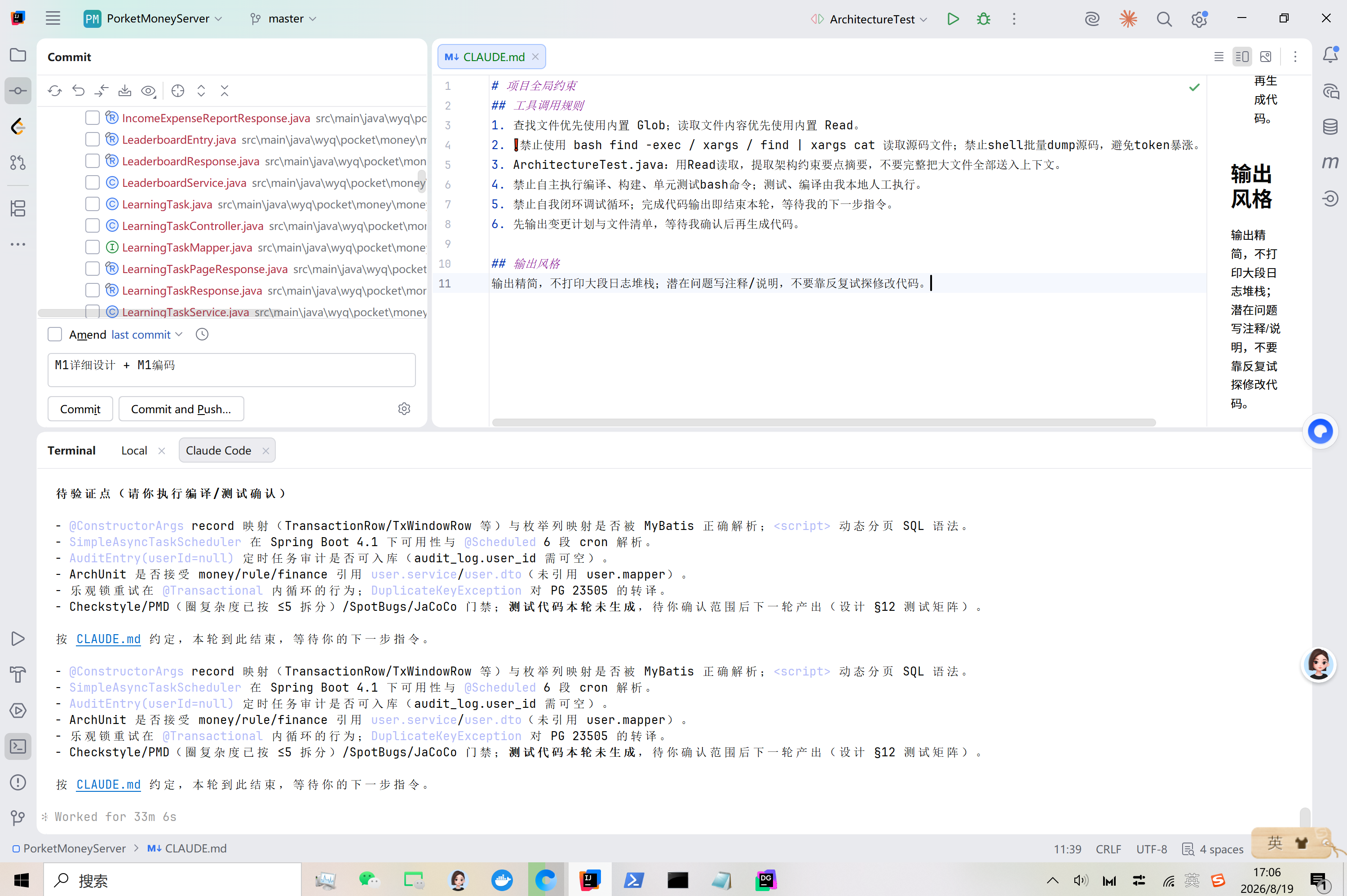Open Search Everywhere magnifier icon
The width and height of the screenshot is (1347, 896).
[x=1164, y=19]
